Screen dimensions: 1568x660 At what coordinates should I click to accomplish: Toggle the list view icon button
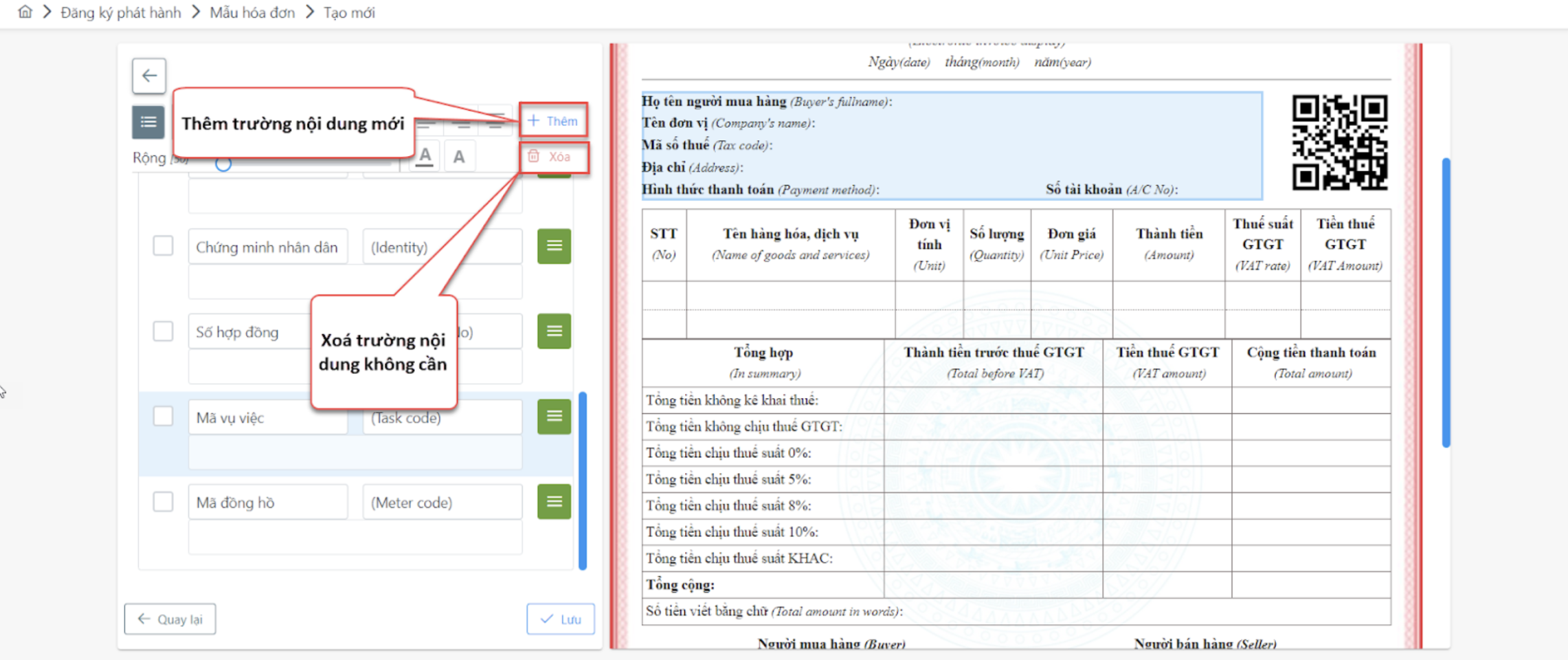[x=148, y=122]
